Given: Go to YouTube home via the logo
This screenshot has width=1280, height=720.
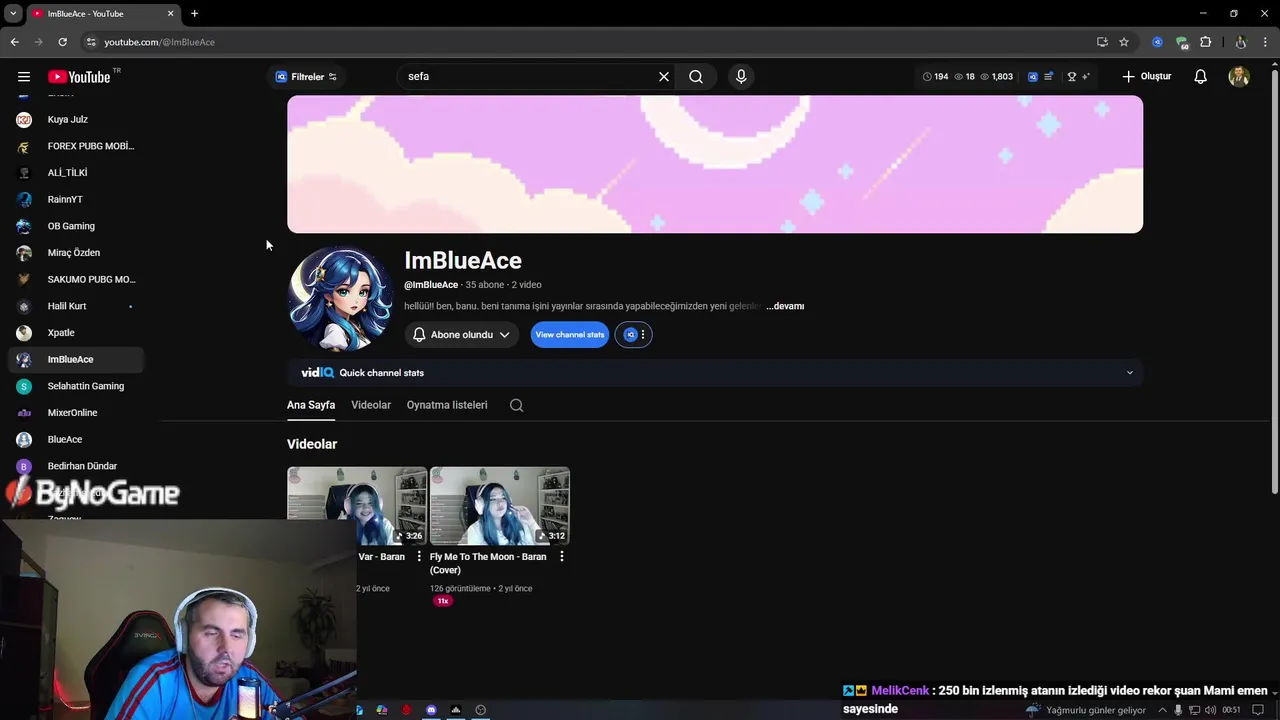Looking at the screenshot, I should coord(79,77).
